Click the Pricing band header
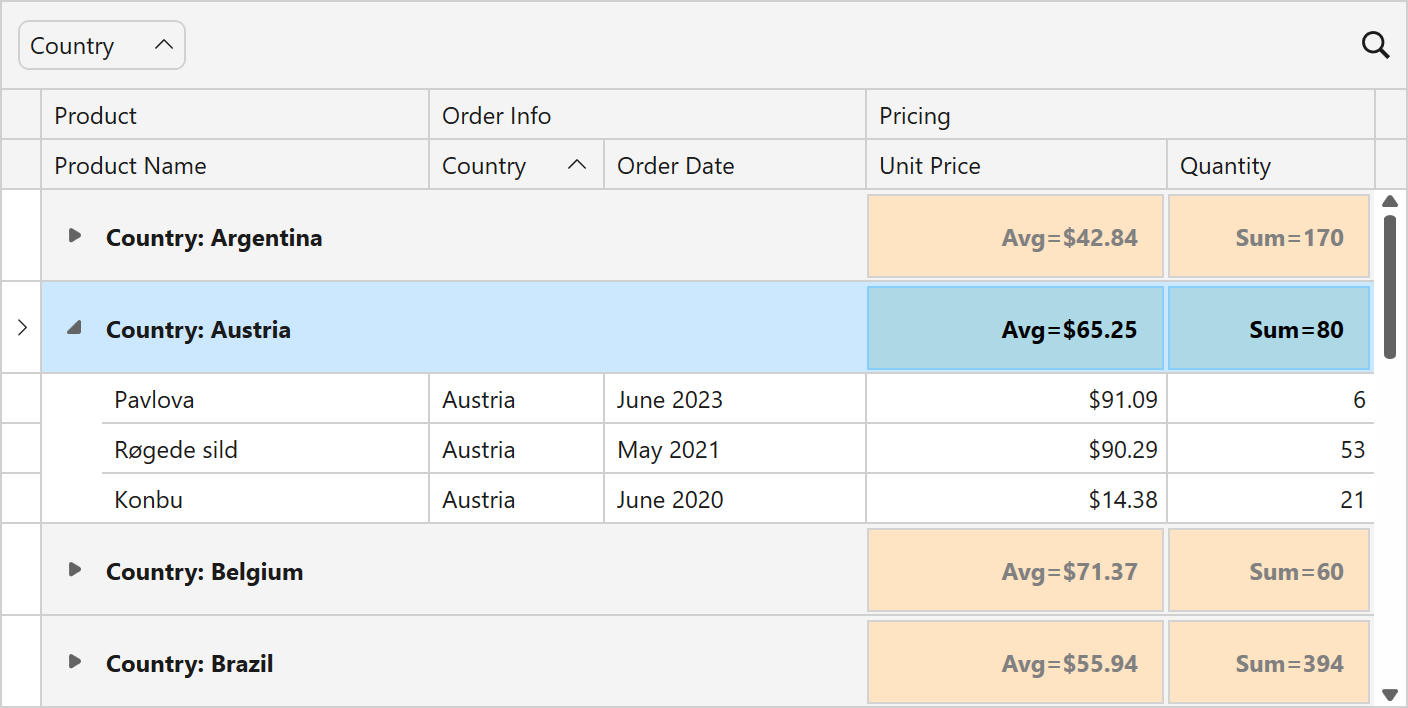The height and width of the screenshot is (708, 1408). (x=1120, y=116)
